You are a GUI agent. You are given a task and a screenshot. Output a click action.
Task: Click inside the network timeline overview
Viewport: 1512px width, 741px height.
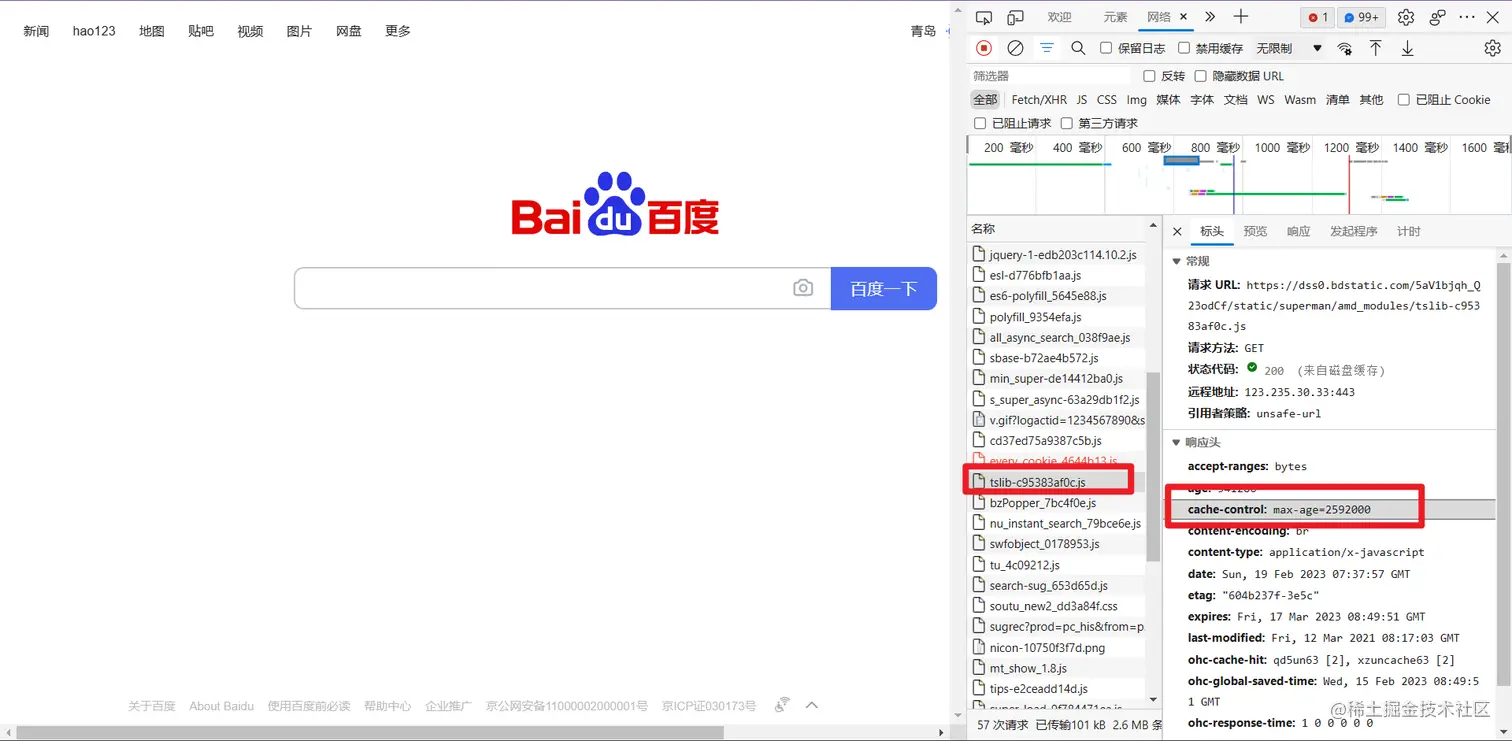(1238, 175)
